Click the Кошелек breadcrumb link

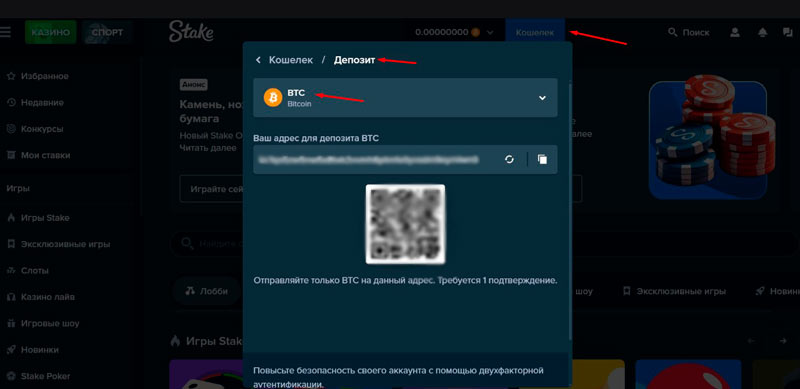tap(291, 60)
